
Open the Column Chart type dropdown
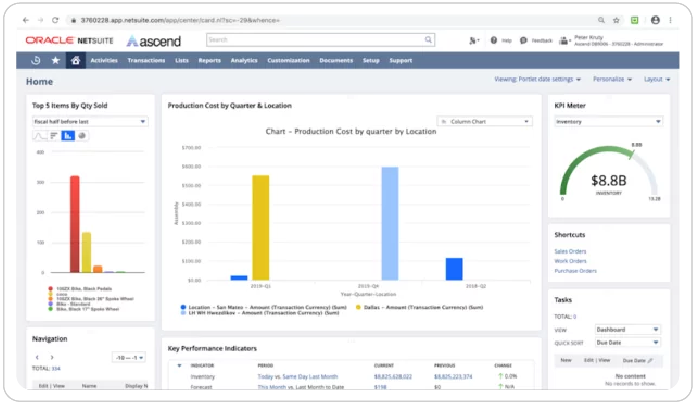pyautogui.click(x=485, y=121)
